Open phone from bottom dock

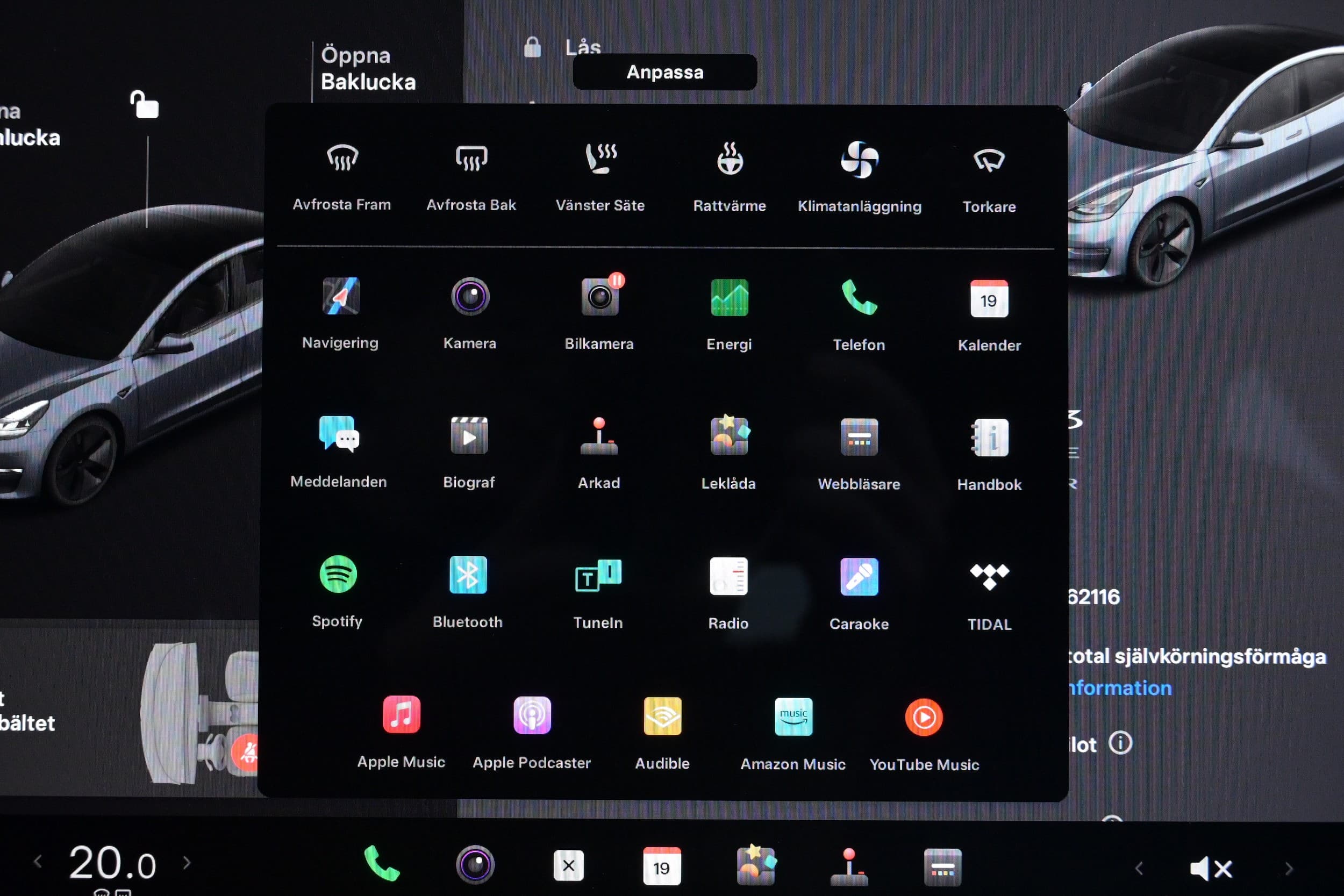tap(382, 863)
